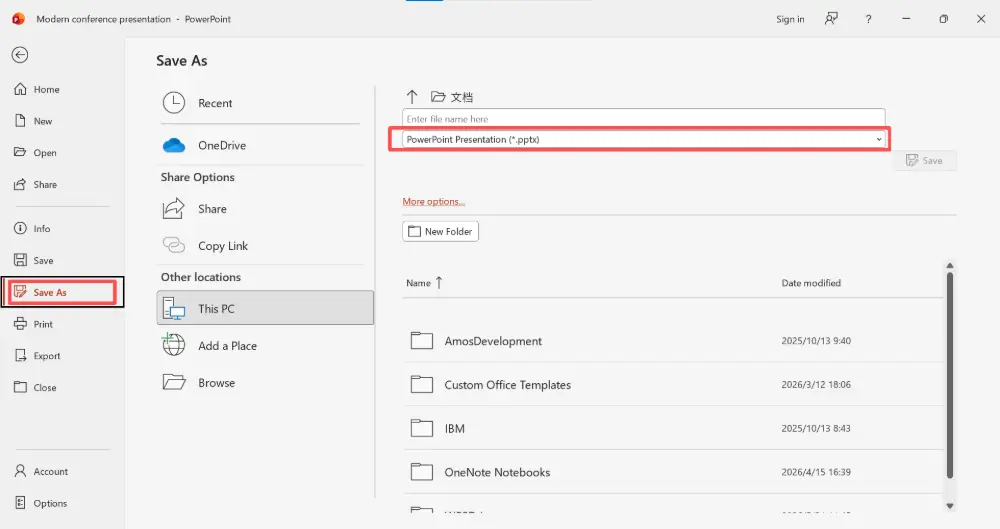The height and width of the screenshot is (529, 1000).
Task: Click the feedback person icon in title bar
Action: (x=831, y=19)
